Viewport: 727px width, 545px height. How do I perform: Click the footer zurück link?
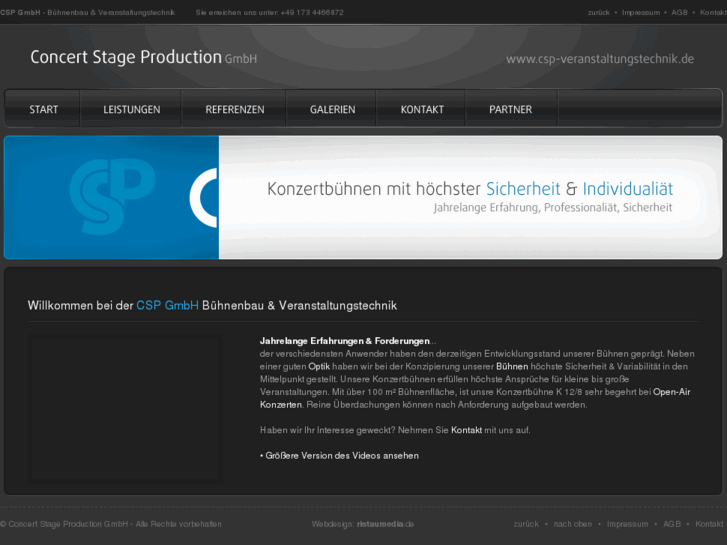pos(526,524)
